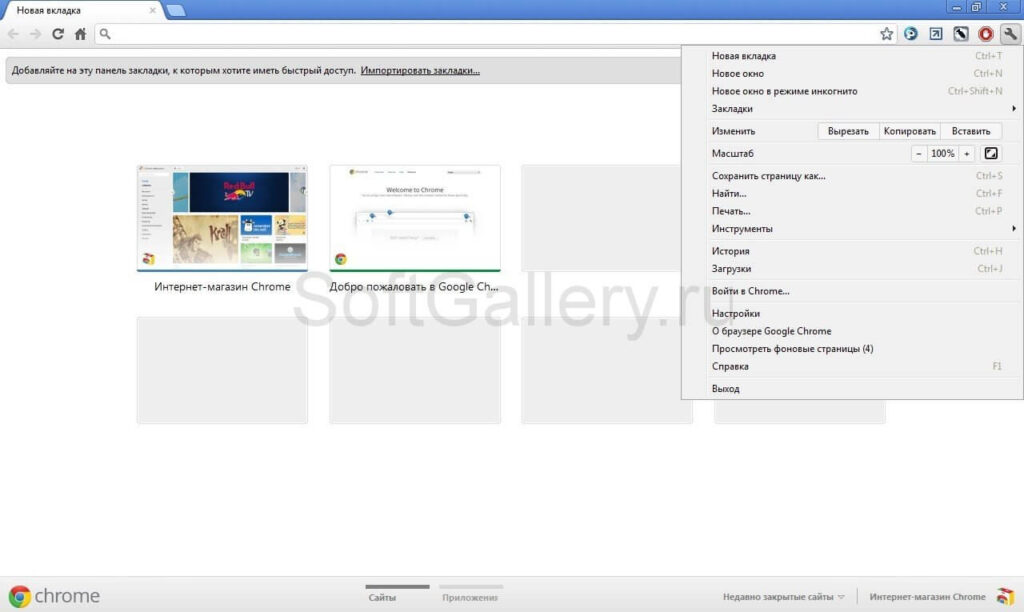The image size is (1024, 612).
Task: Open Интернет-магазин Chrome link at bottom
Action: pos(927,597)
